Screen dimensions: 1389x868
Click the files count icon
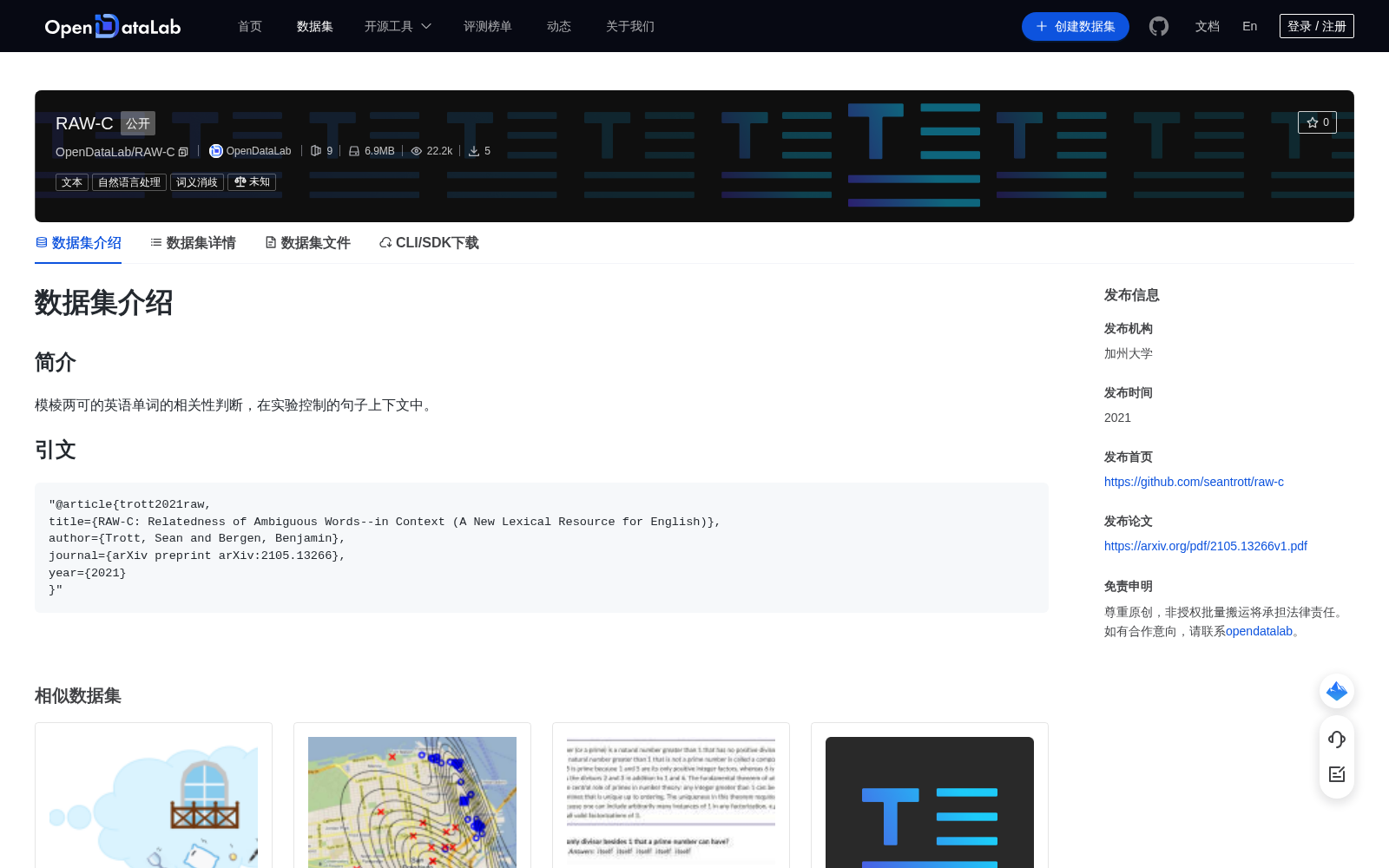(316, 151)
